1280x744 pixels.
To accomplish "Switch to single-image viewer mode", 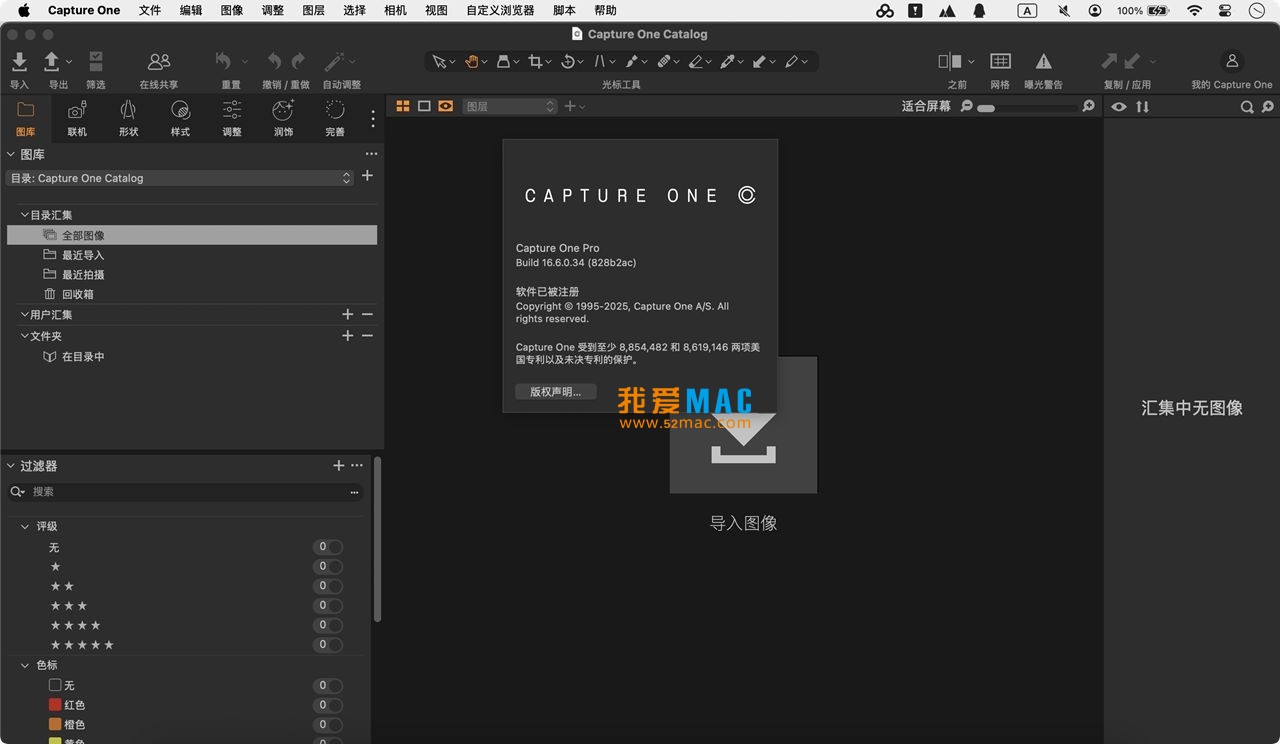I will [424, 106].
